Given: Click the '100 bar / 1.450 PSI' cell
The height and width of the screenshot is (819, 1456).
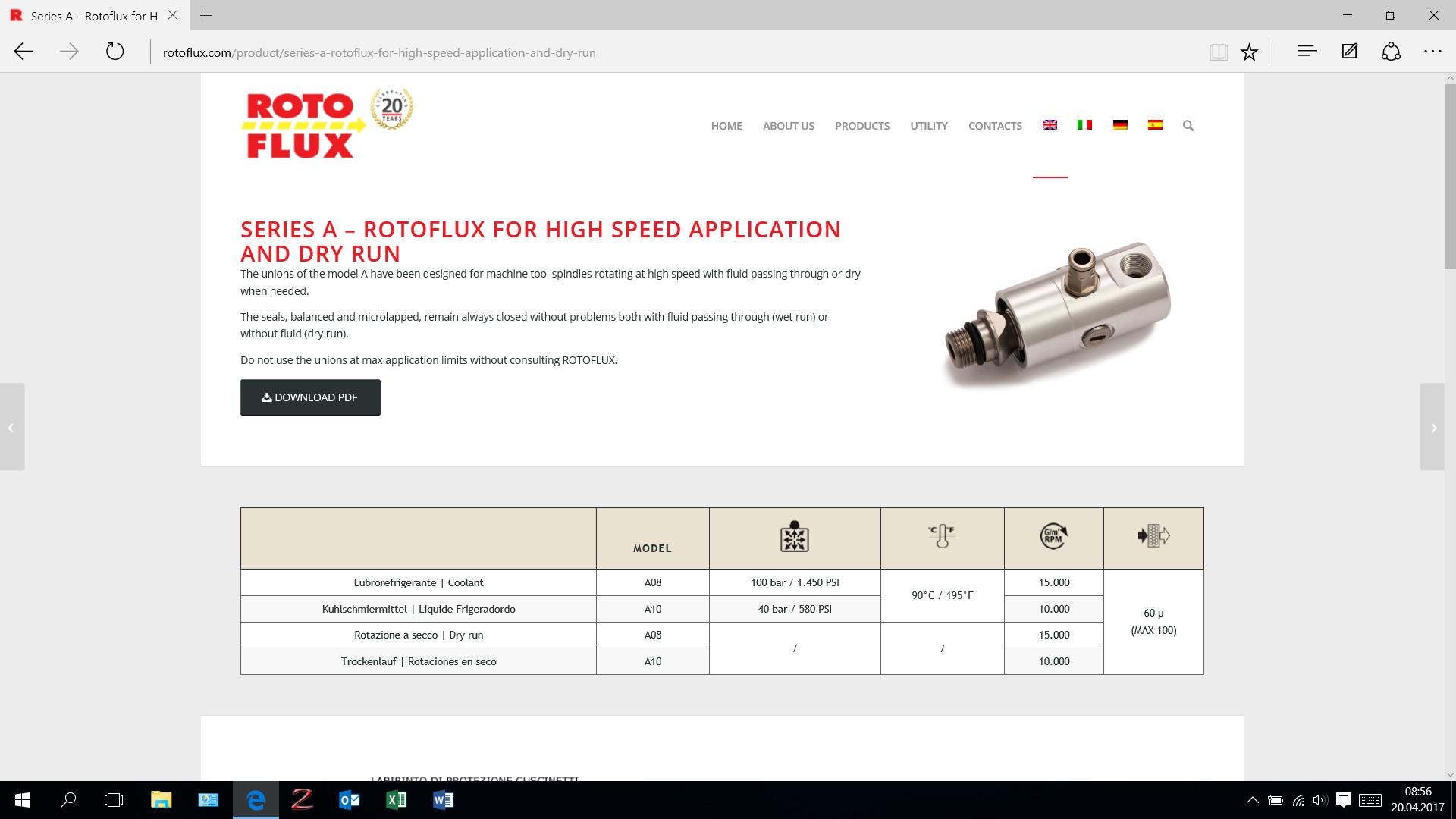Looking at the screenshot, I should tap(795, 582).
